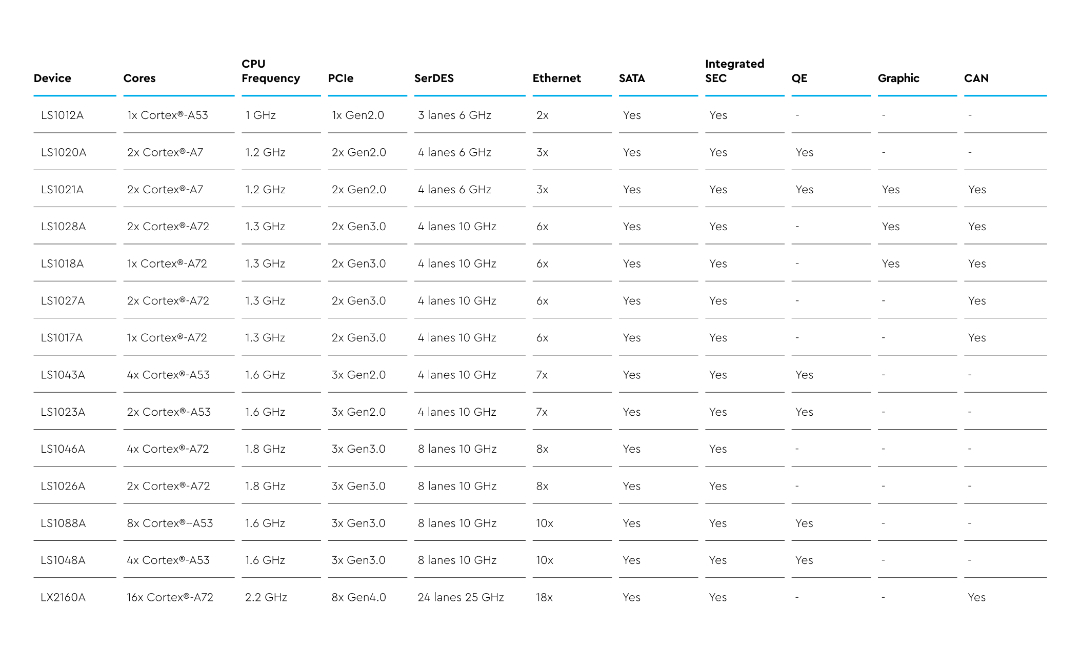
Task: Click the 8x Gen4.0 PCIe cell
Action: click(359, 597)
